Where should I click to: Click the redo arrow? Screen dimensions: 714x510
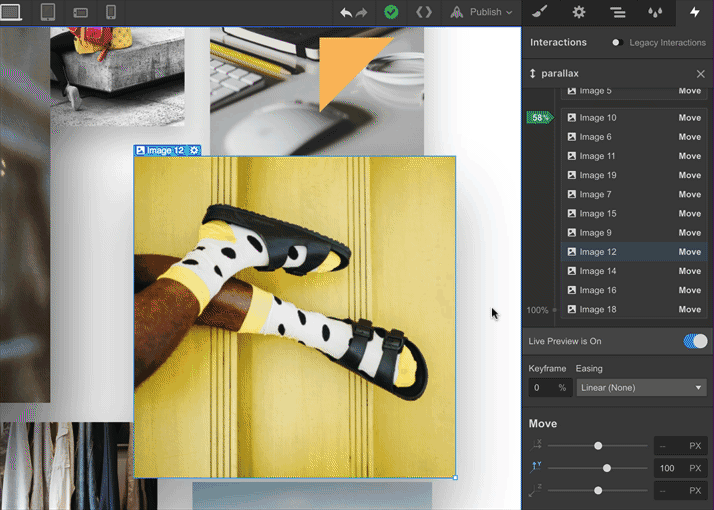[362, 12]
